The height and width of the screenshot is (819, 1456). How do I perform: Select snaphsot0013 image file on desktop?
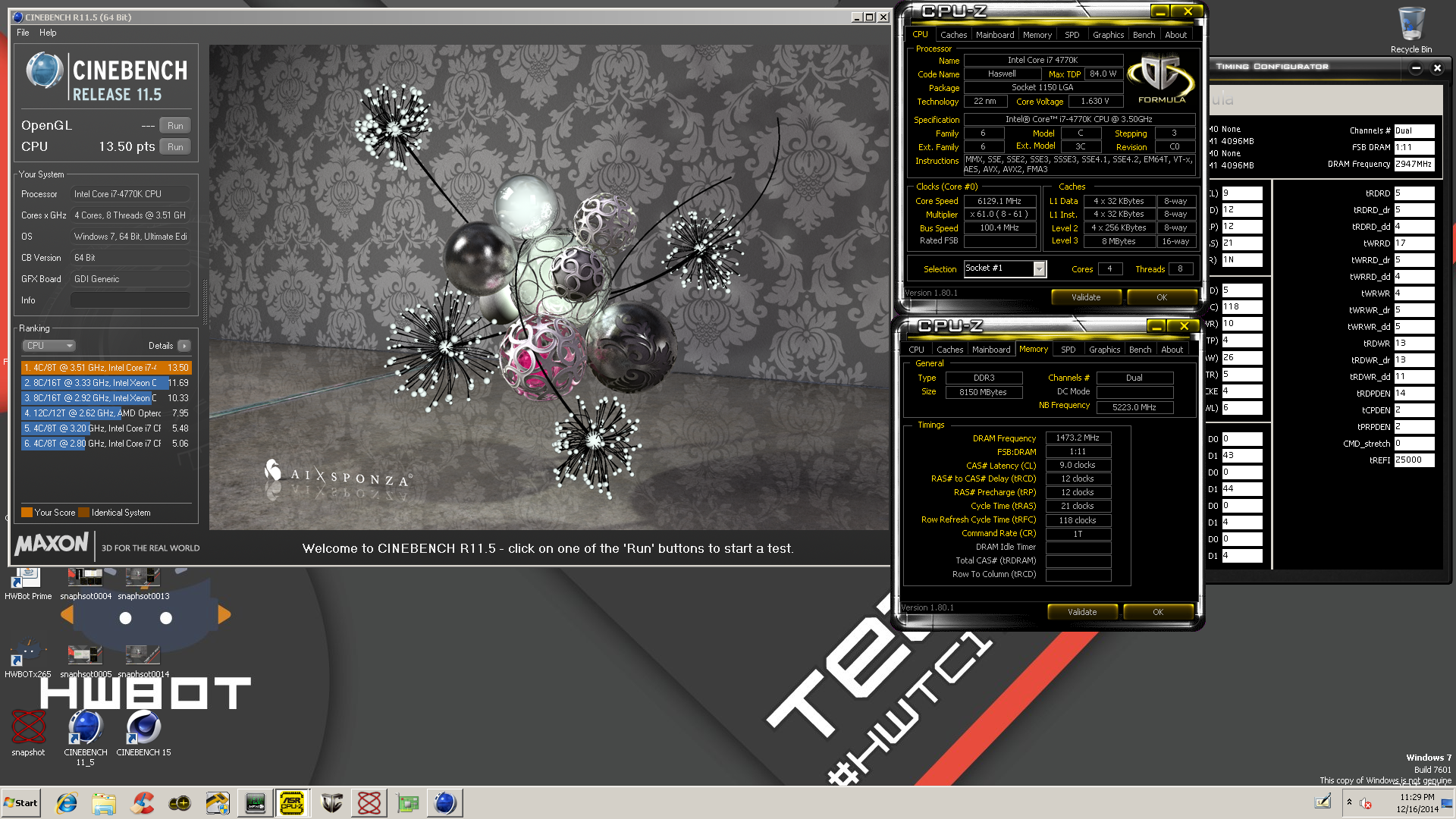(x=143, y=584)
